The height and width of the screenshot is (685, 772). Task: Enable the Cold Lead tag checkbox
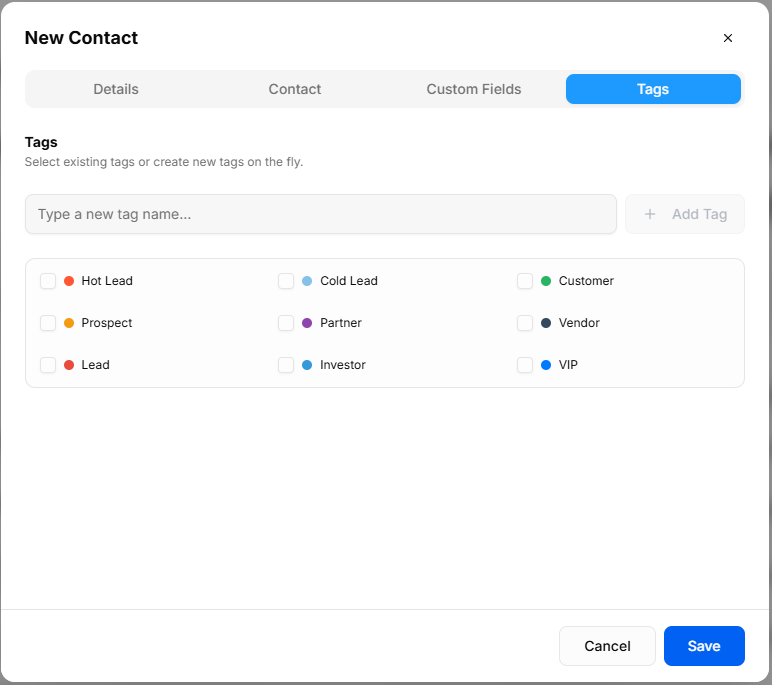[x=286, y=281]
